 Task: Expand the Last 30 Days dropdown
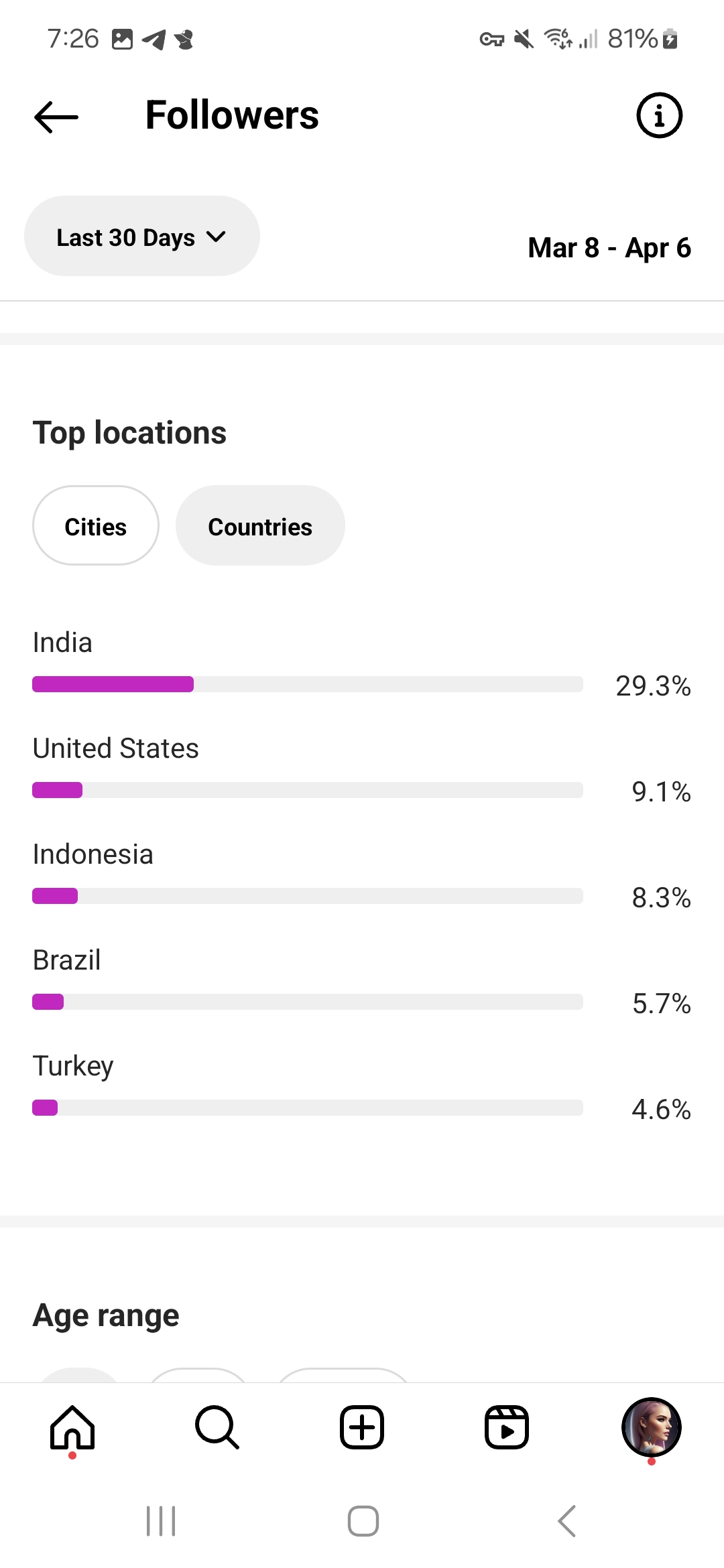(x=127, y=237)
